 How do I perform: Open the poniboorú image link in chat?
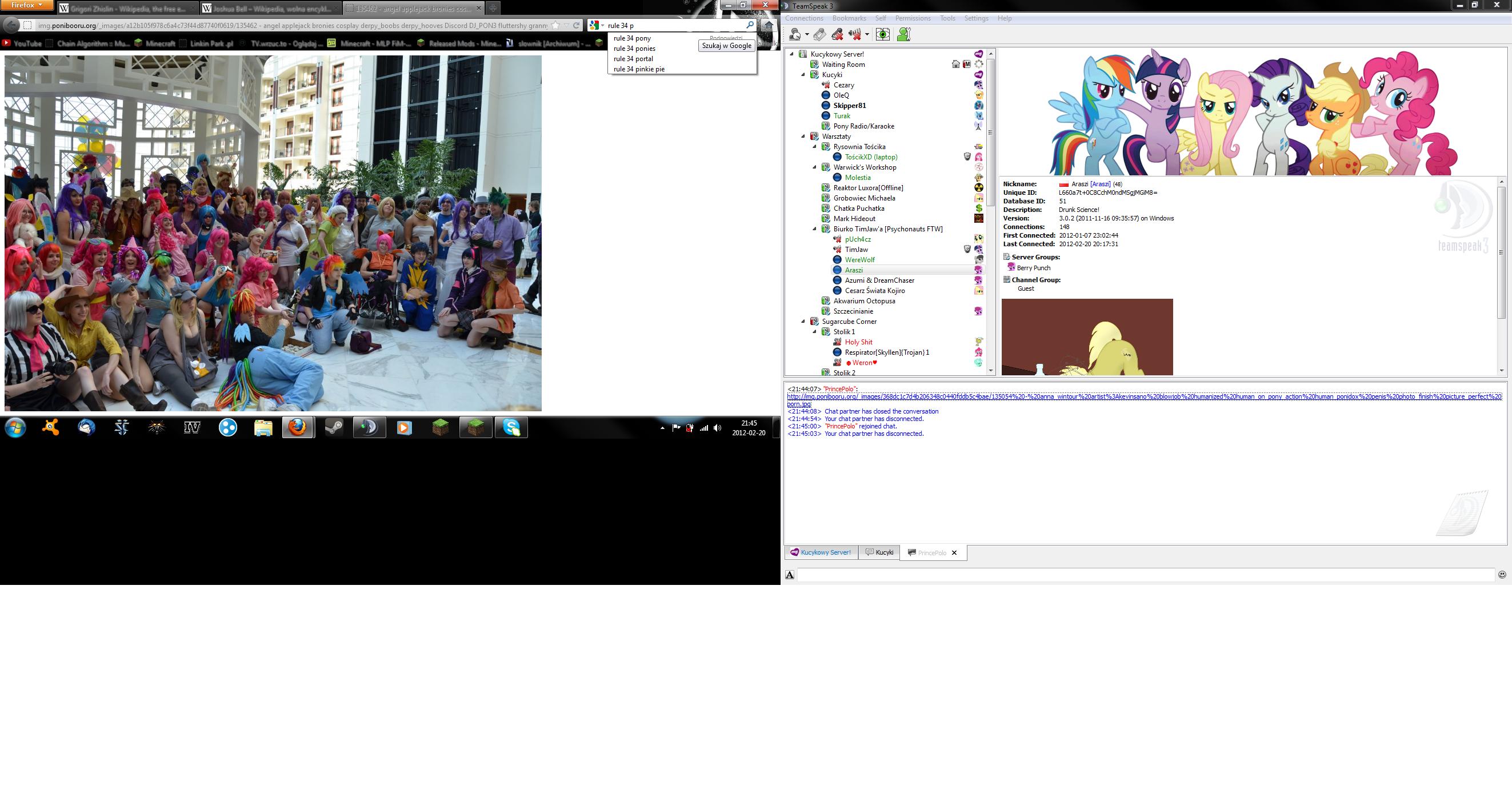[1144, 400]
